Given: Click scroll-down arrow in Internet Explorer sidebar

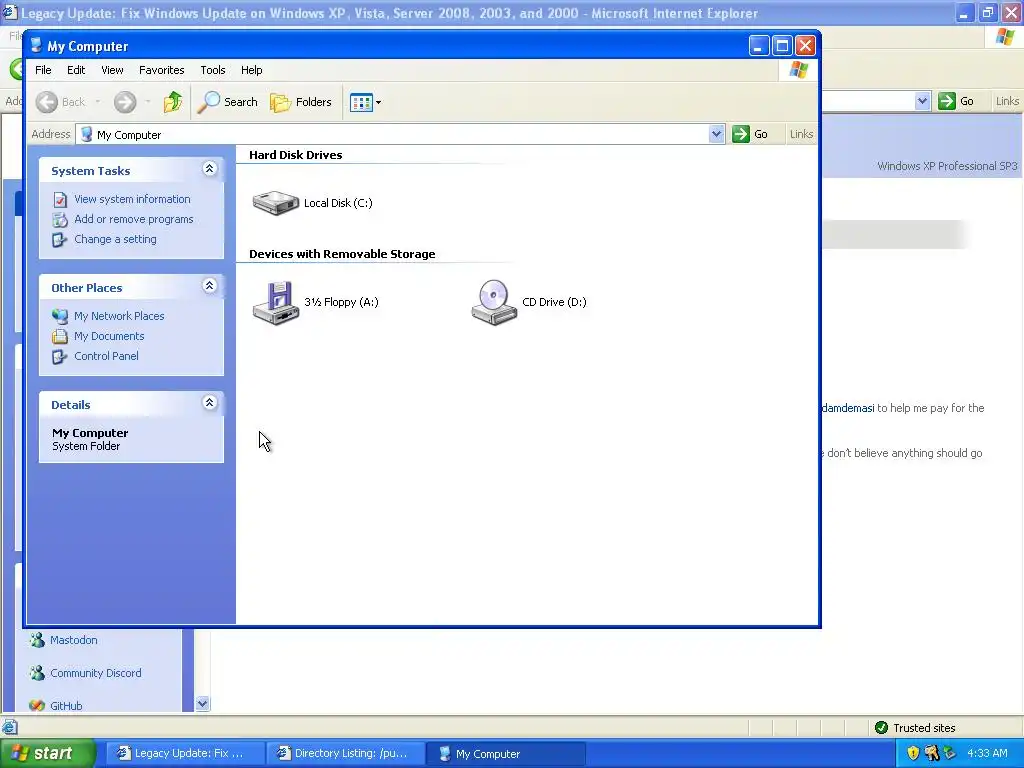Looking at the screenshot, I should 202,703.
